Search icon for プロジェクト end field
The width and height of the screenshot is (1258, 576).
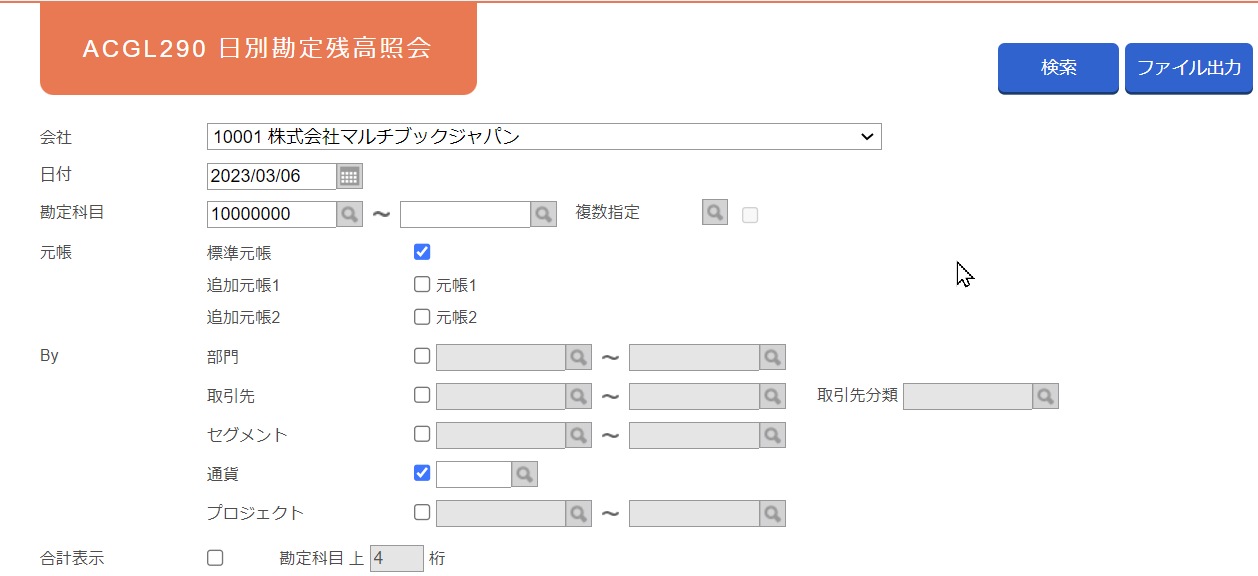click(772, 513)
